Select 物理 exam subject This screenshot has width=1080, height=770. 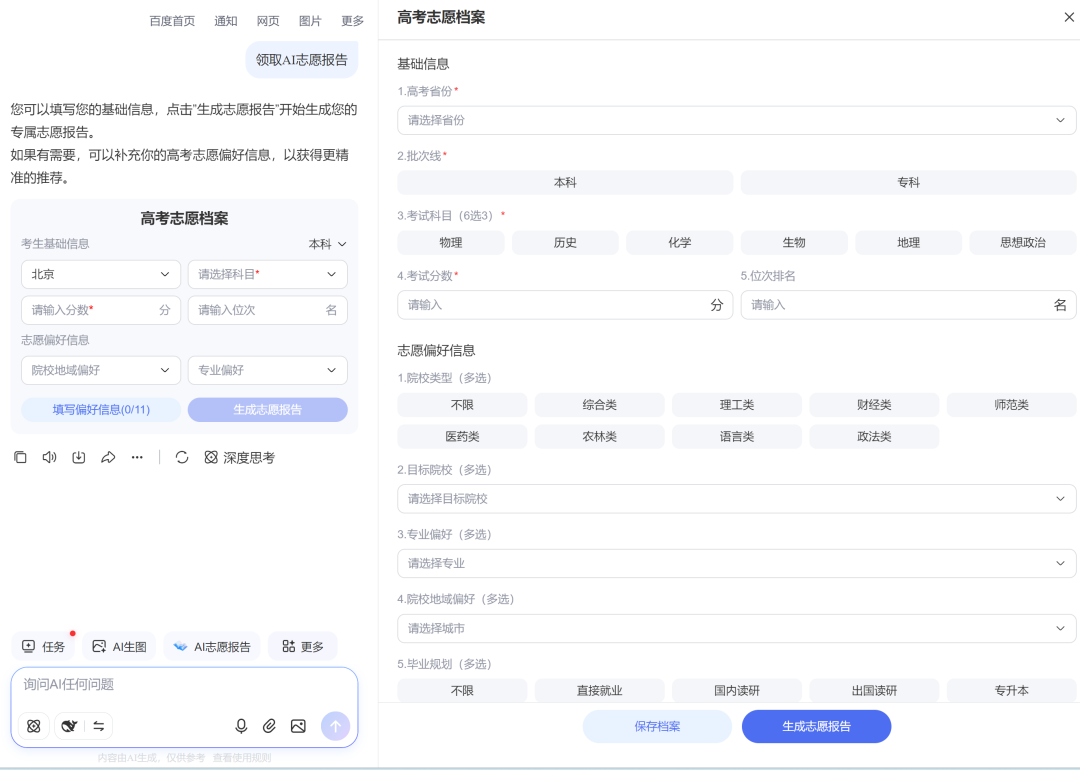pyautogui.click(x=450, y=242)
